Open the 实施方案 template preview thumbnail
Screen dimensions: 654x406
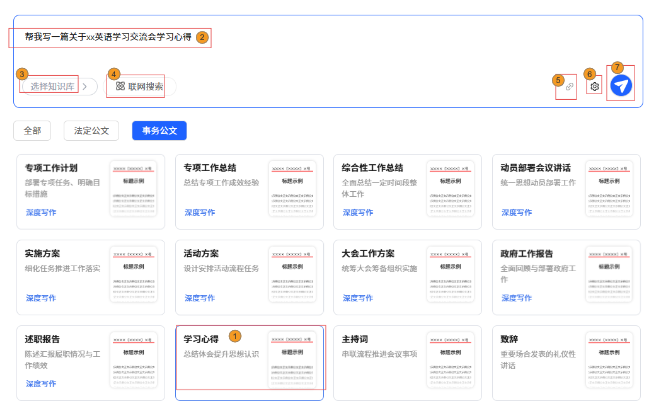click(x=134, y=275)
